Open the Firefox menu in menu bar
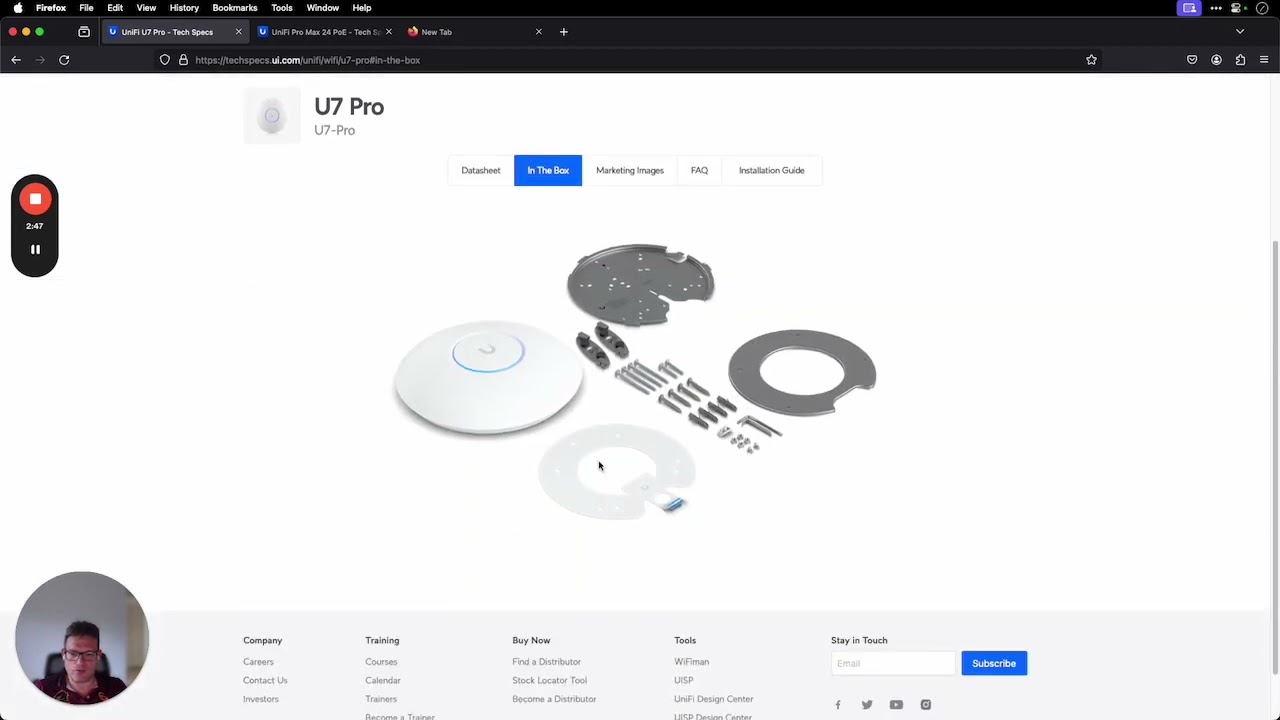This screenshot has width=1280, height=720. (x=51, y=8)
